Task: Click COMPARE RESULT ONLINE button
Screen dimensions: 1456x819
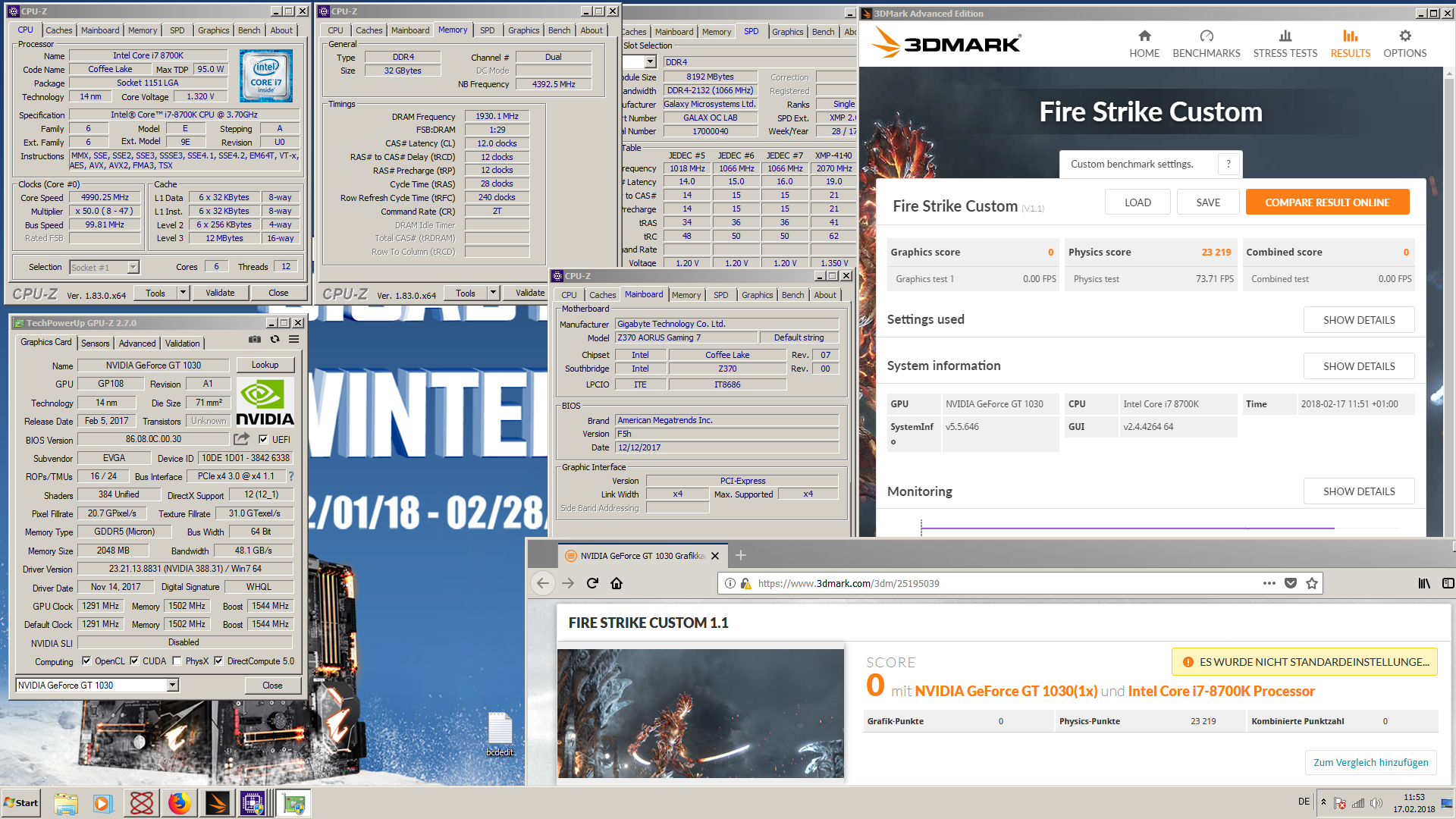Action: click(x=1327, y=202)
